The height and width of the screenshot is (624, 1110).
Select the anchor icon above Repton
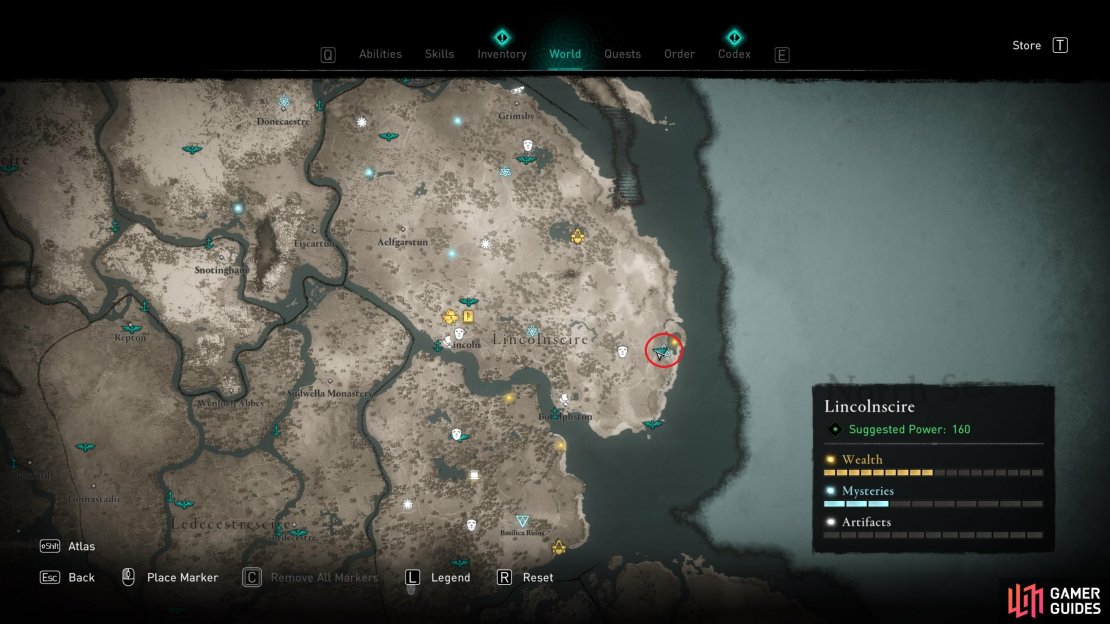pyautogui.click(x=144, y=306)
